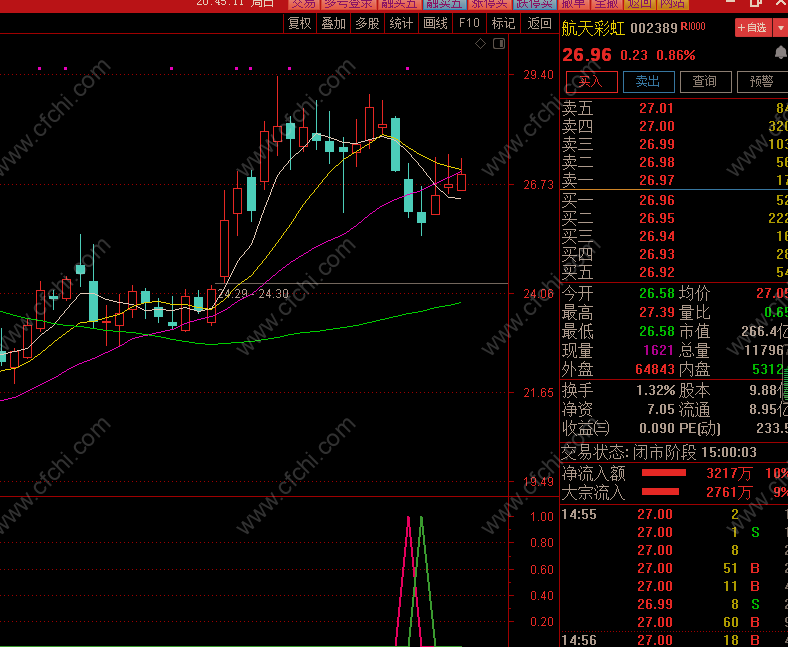Click the 涨停买 button in the top bar
Screen dimensions: 788x647
(x=489, y=4)
